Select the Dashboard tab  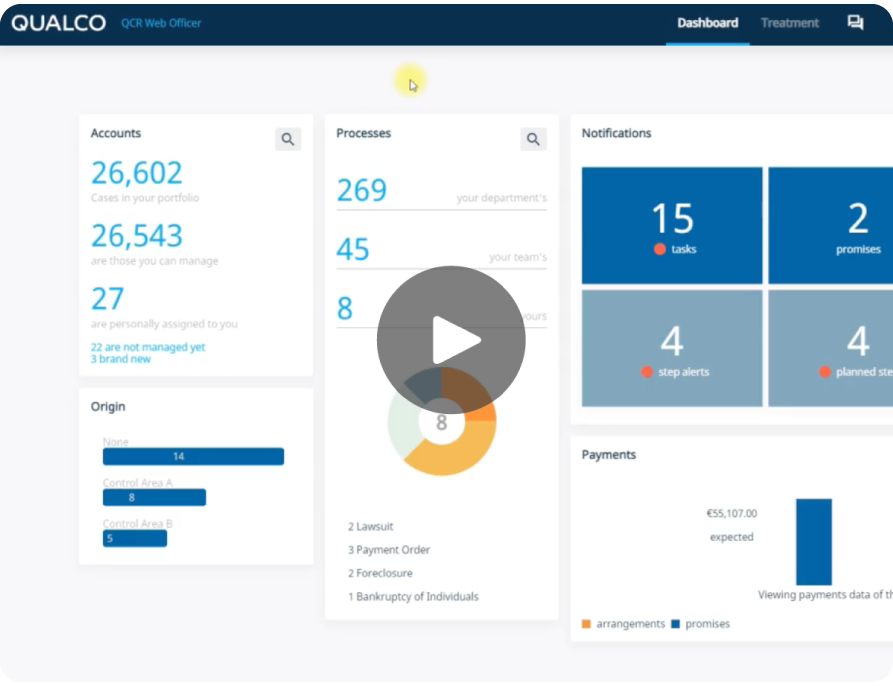point(707,22)
